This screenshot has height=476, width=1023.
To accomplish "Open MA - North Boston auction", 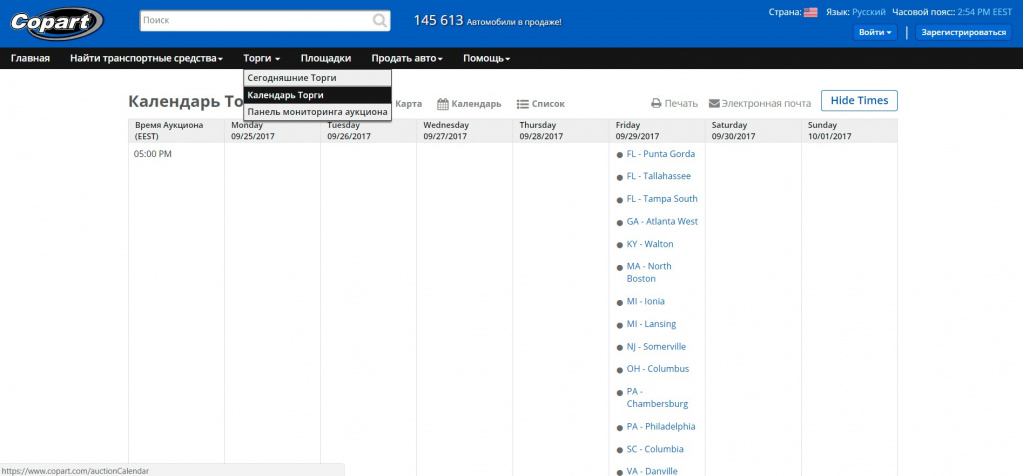I will (649, 273).
